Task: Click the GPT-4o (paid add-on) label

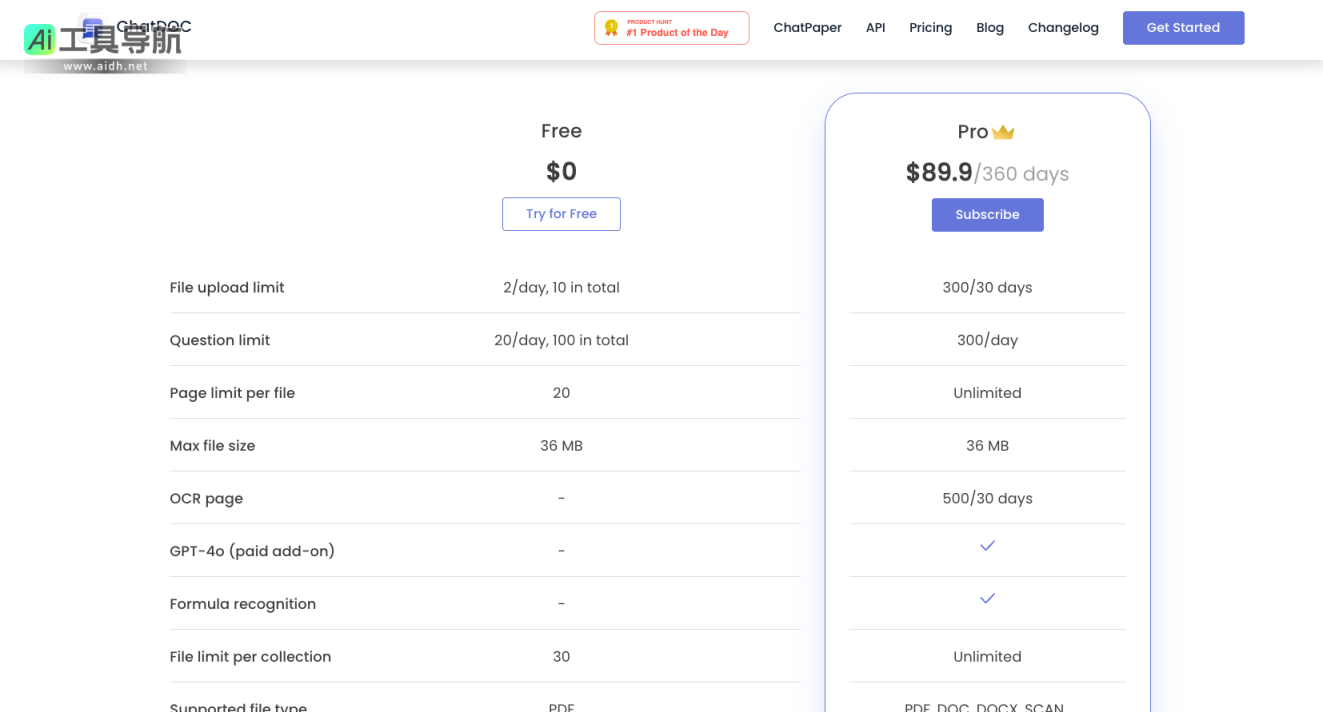Action: pyautogui.click(x=252, y=551)
